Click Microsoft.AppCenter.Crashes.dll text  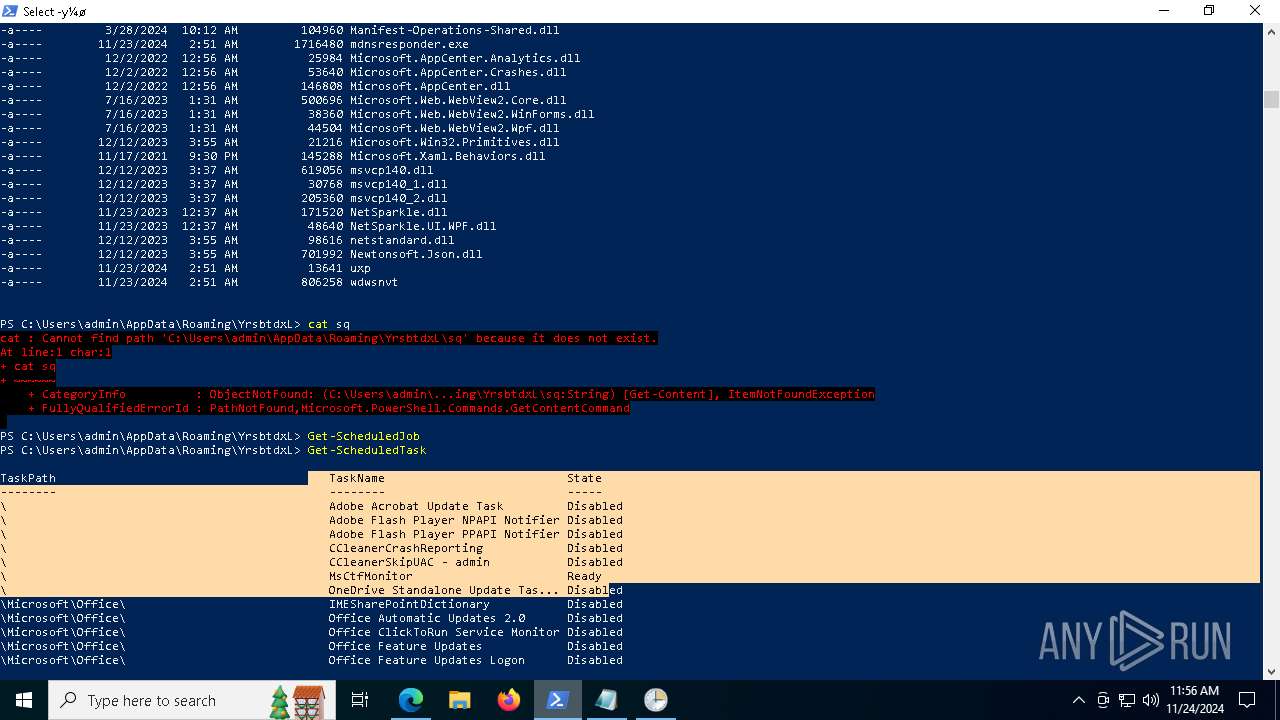458,72
